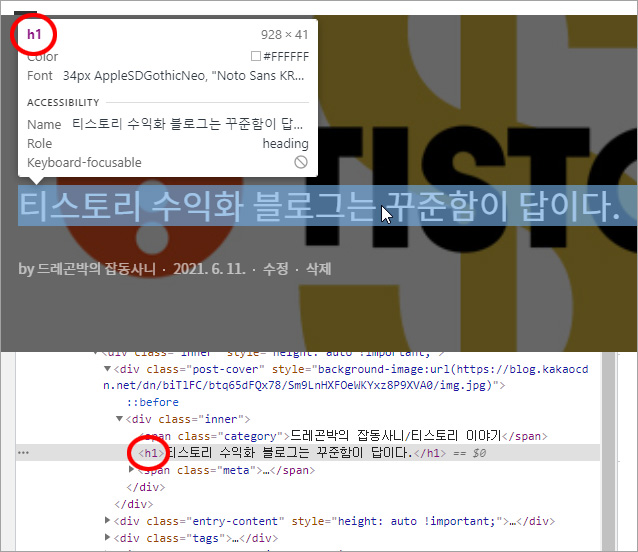Click the closing </div> of inner node

pos(146,487)
